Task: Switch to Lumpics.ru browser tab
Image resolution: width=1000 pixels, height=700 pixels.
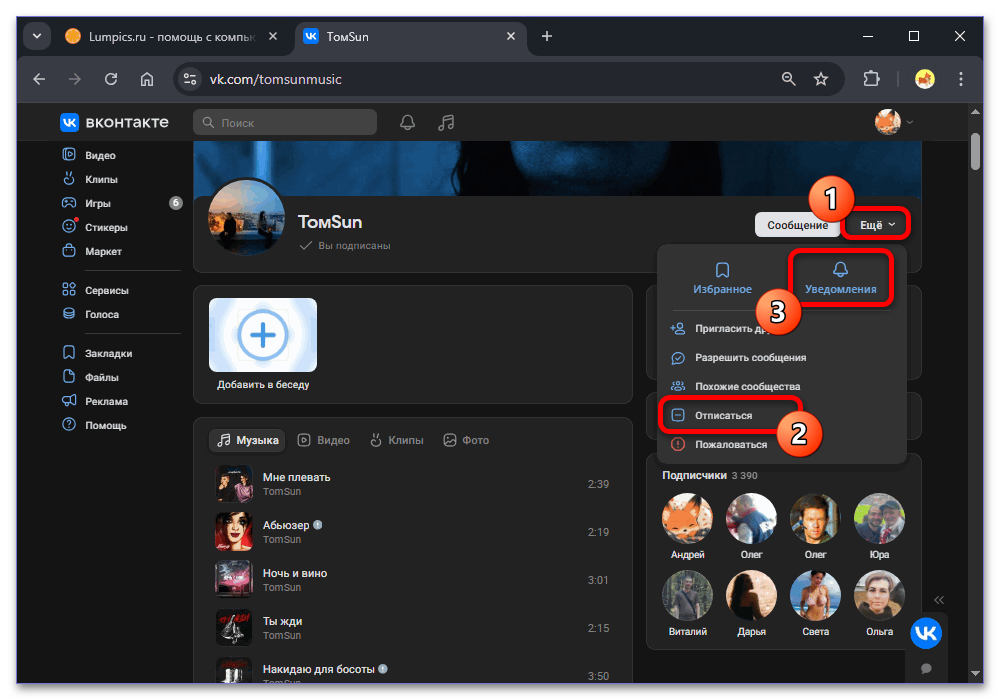Action: (x=172, y=36)
